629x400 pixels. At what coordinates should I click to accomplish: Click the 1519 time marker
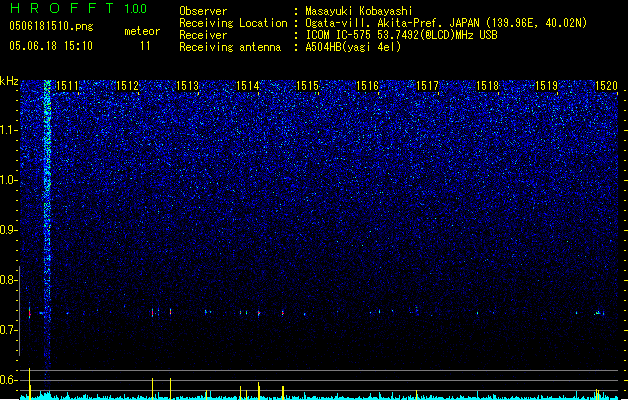click(547, 86)
